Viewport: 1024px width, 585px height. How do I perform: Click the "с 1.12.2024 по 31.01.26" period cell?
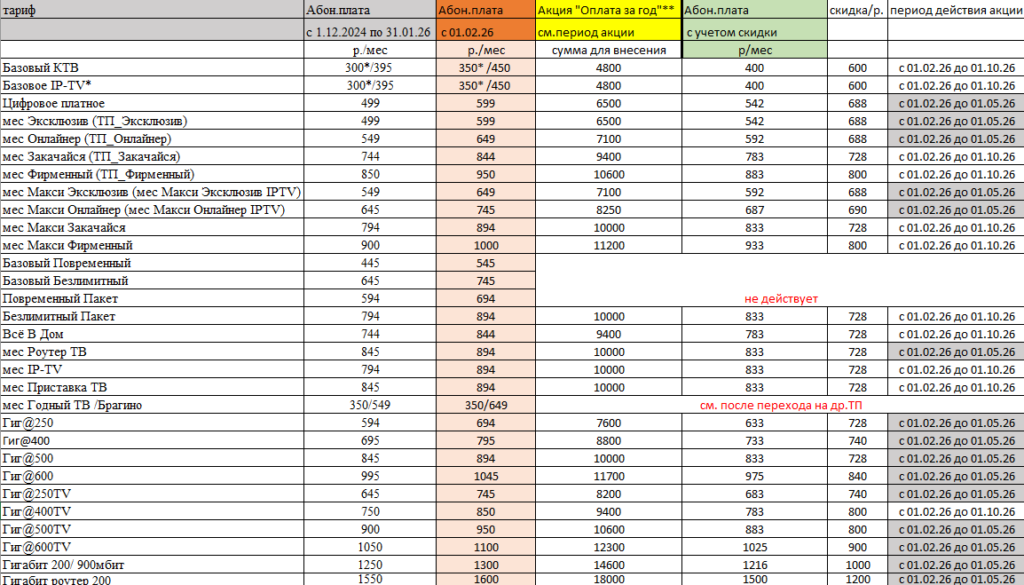(368, 32)
